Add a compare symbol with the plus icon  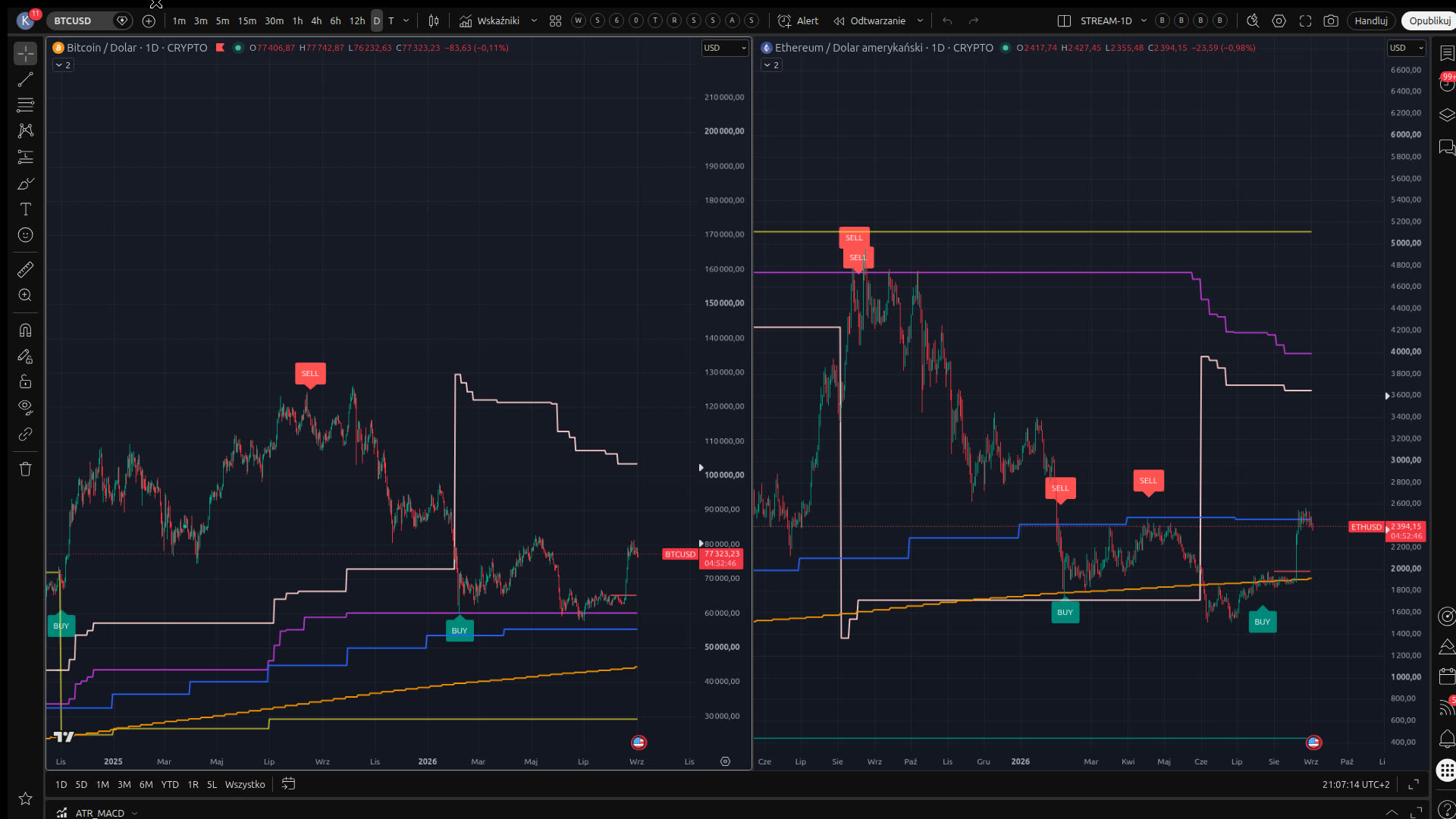[149, 20]
